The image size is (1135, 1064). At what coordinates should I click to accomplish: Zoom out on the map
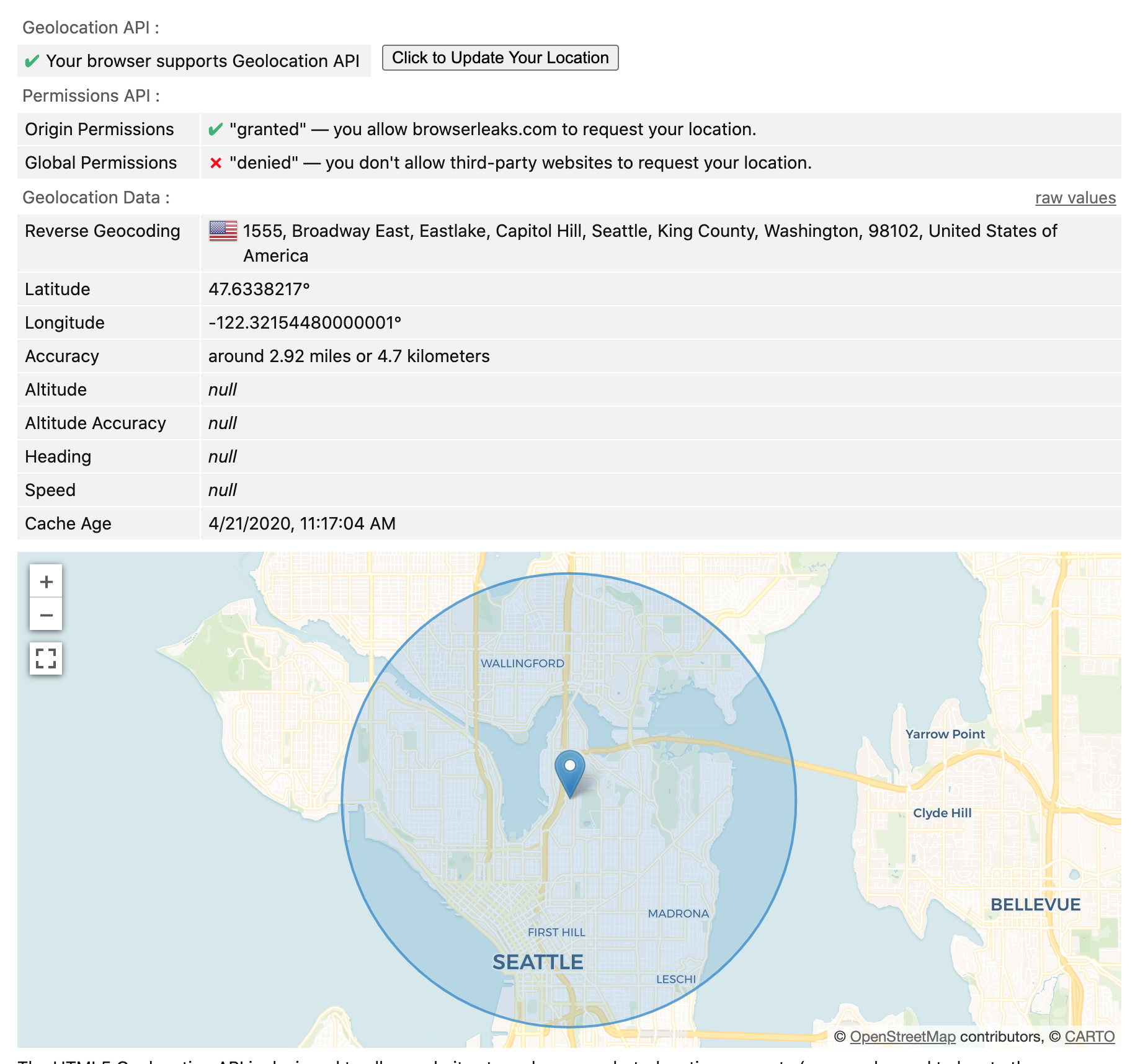click(46, 614)
